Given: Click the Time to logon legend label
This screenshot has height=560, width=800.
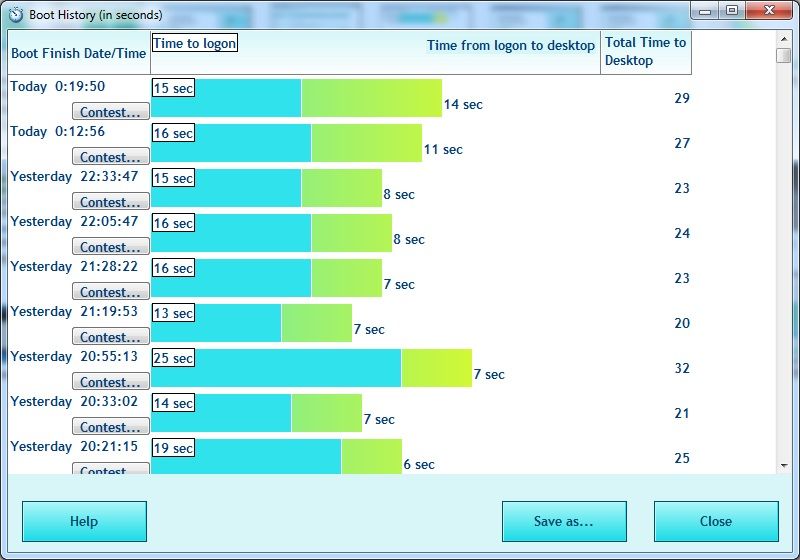Looking at the screenshot, I should click(194, 43).
